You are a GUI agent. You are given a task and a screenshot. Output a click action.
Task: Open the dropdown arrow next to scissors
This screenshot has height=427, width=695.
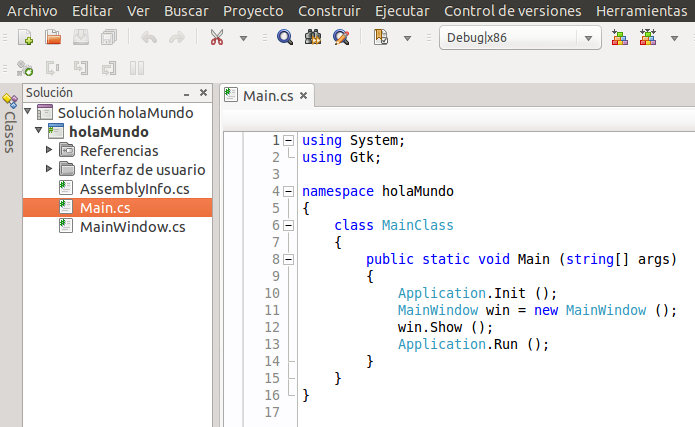coord(243,38)
